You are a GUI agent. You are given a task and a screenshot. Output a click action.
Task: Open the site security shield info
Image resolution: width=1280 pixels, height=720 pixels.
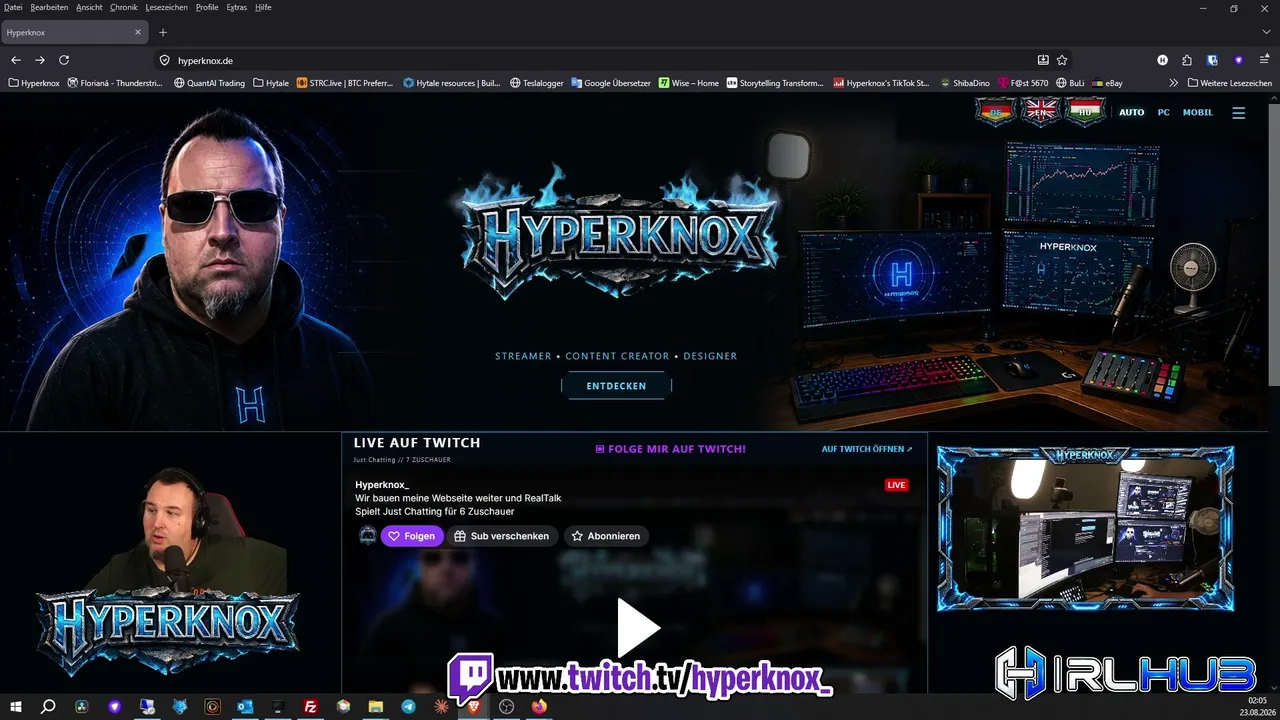click(x=165, y=60)
